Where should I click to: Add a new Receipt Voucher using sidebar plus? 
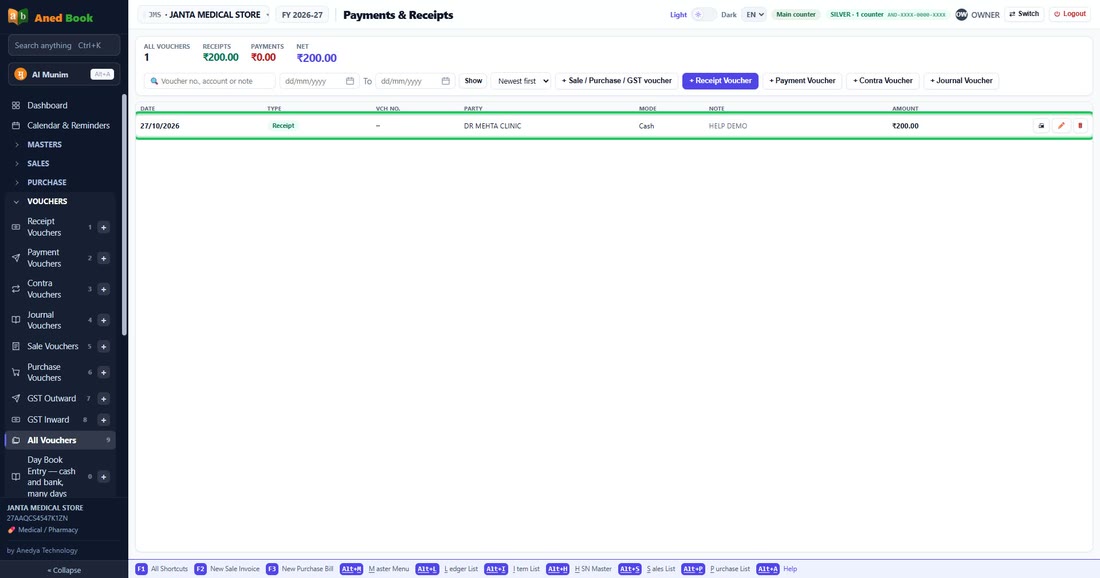coord(103,227)
